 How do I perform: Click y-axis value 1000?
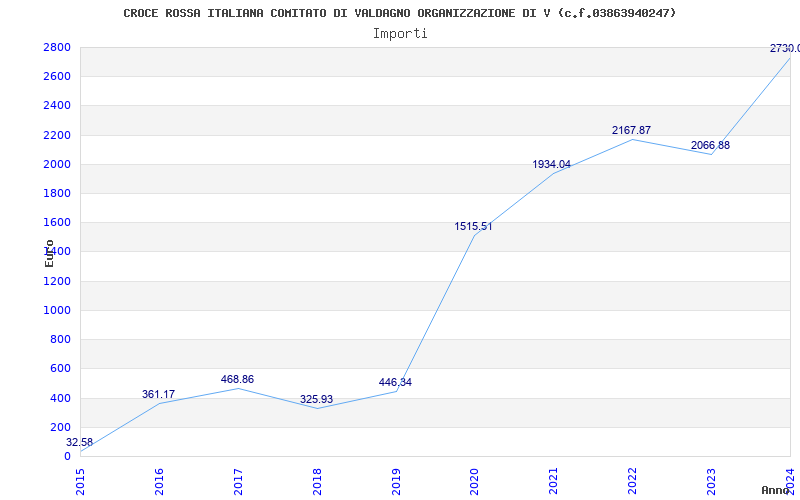(57, 310)
